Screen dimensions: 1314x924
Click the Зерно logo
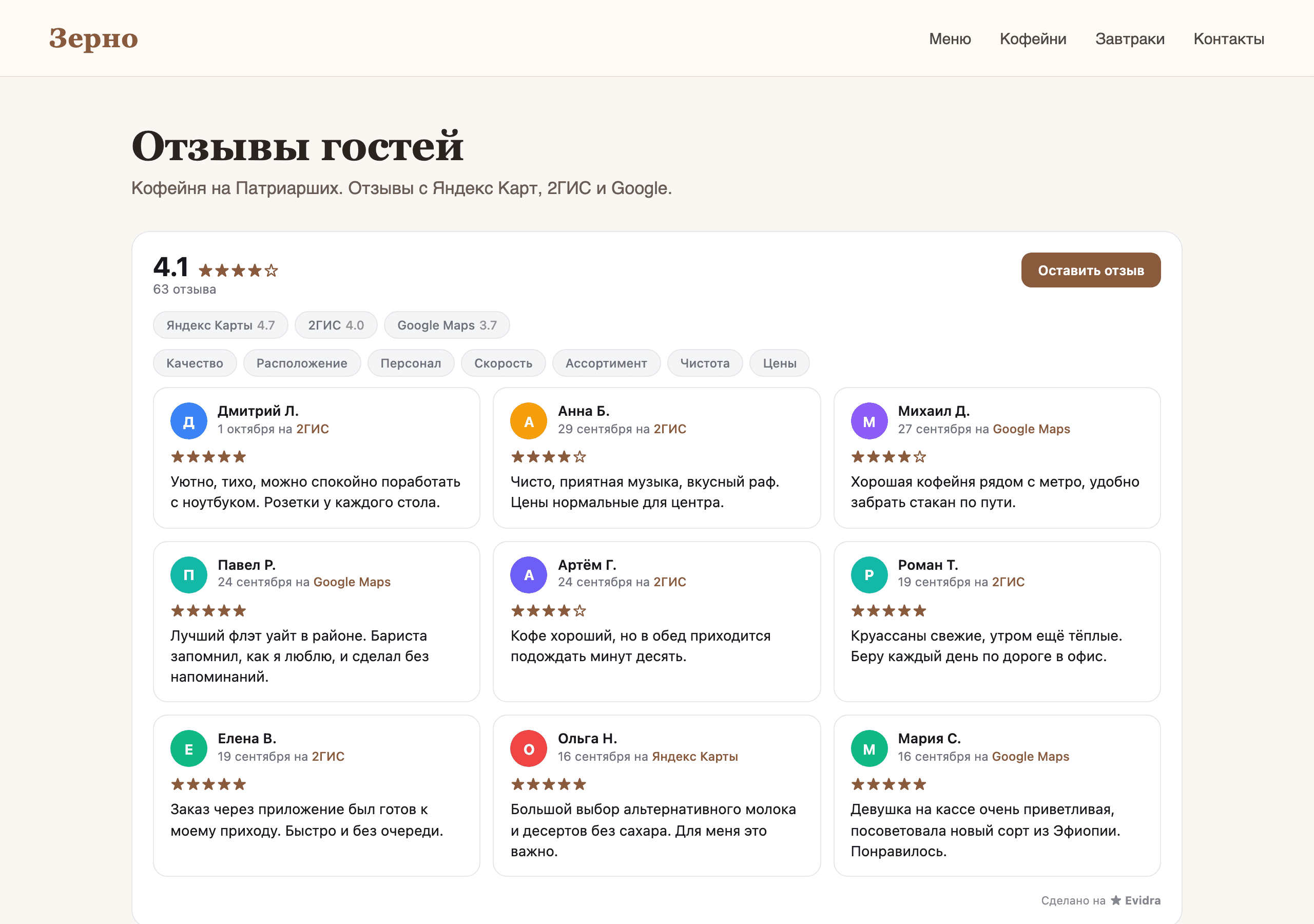[93, 38]
